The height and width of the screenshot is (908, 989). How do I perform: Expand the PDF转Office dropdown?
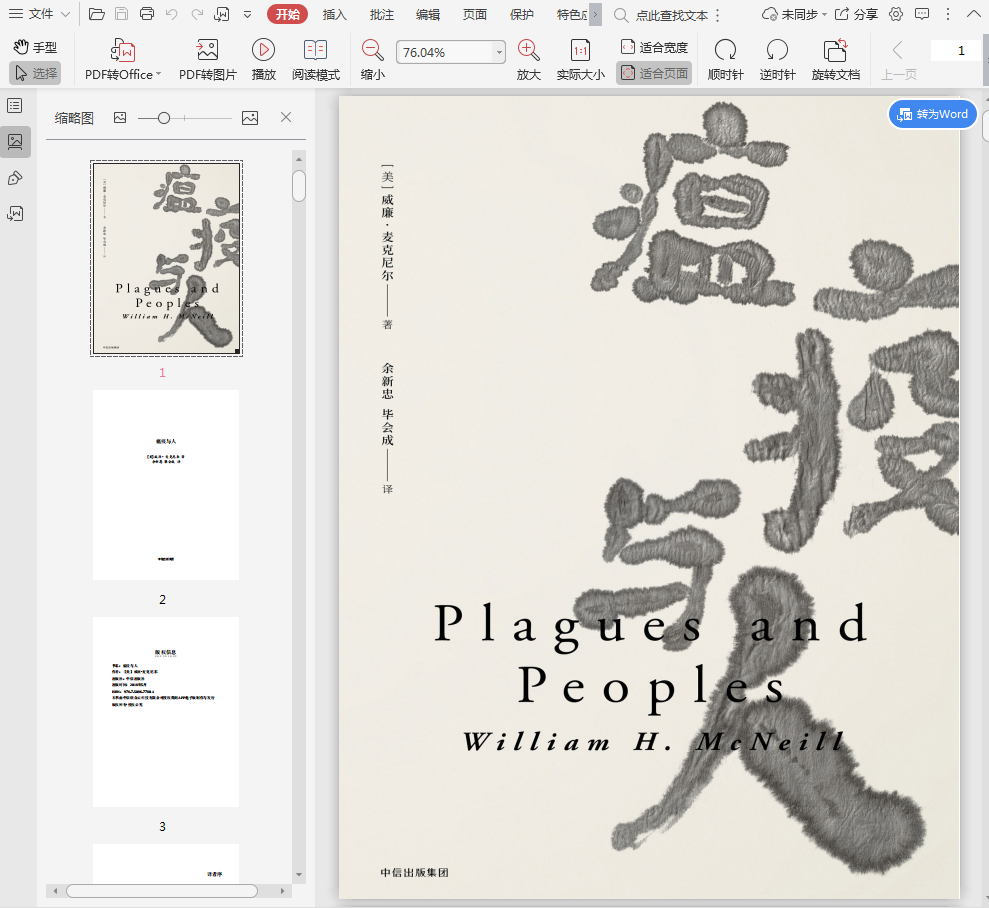158,75
